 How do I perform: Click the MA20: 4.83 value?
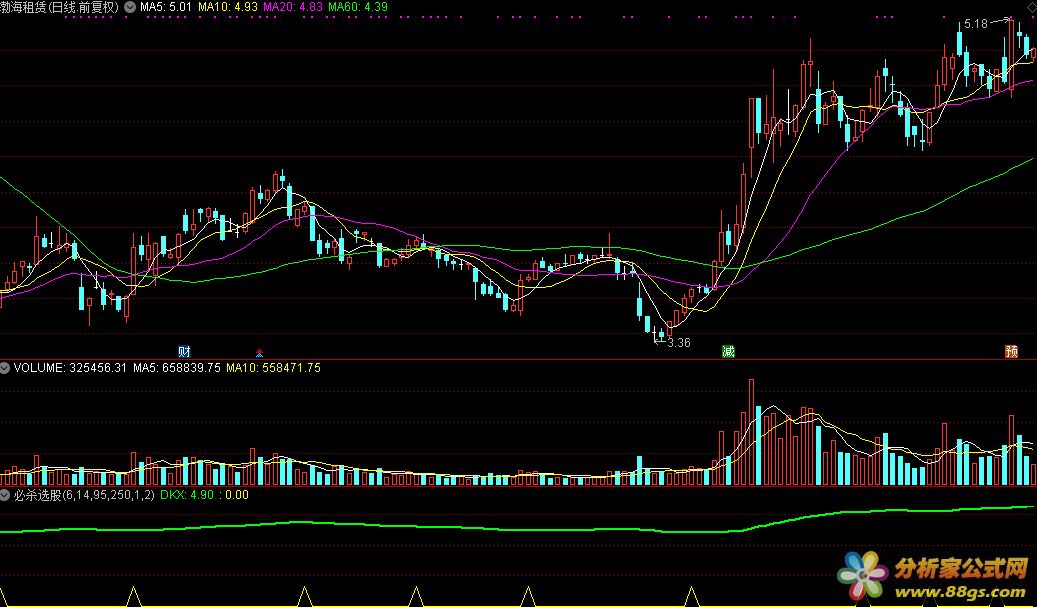point(293,7)
